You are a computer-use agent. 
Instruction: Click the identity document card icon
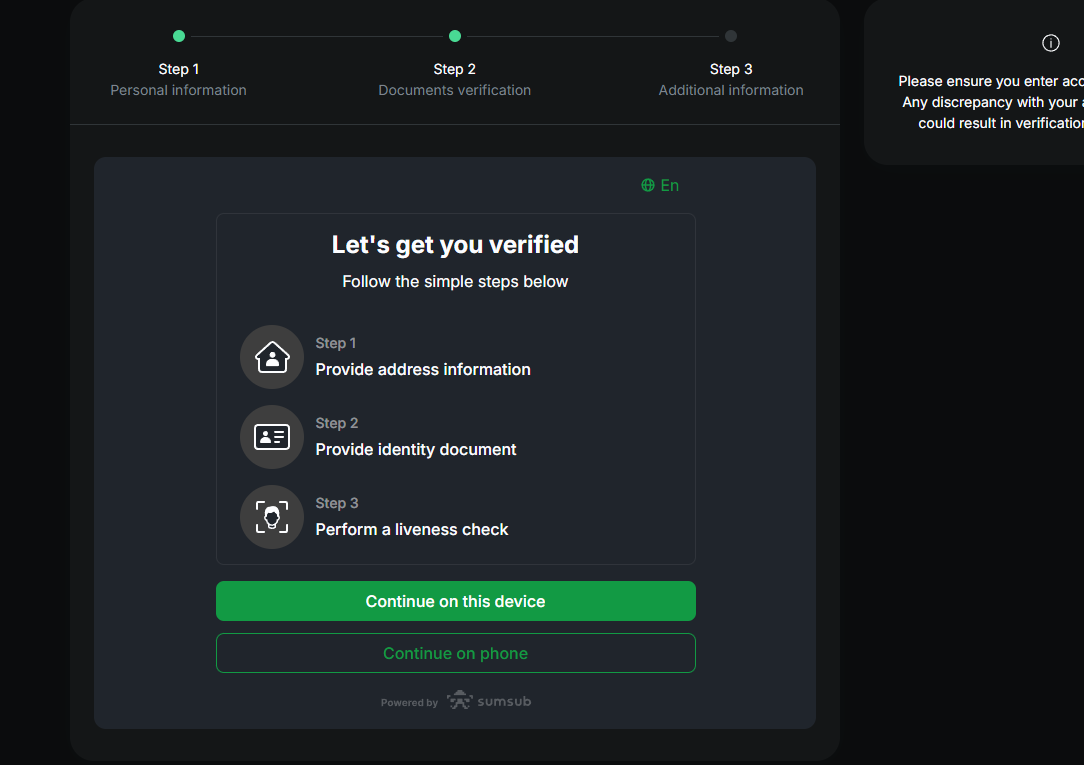point(272,437)
